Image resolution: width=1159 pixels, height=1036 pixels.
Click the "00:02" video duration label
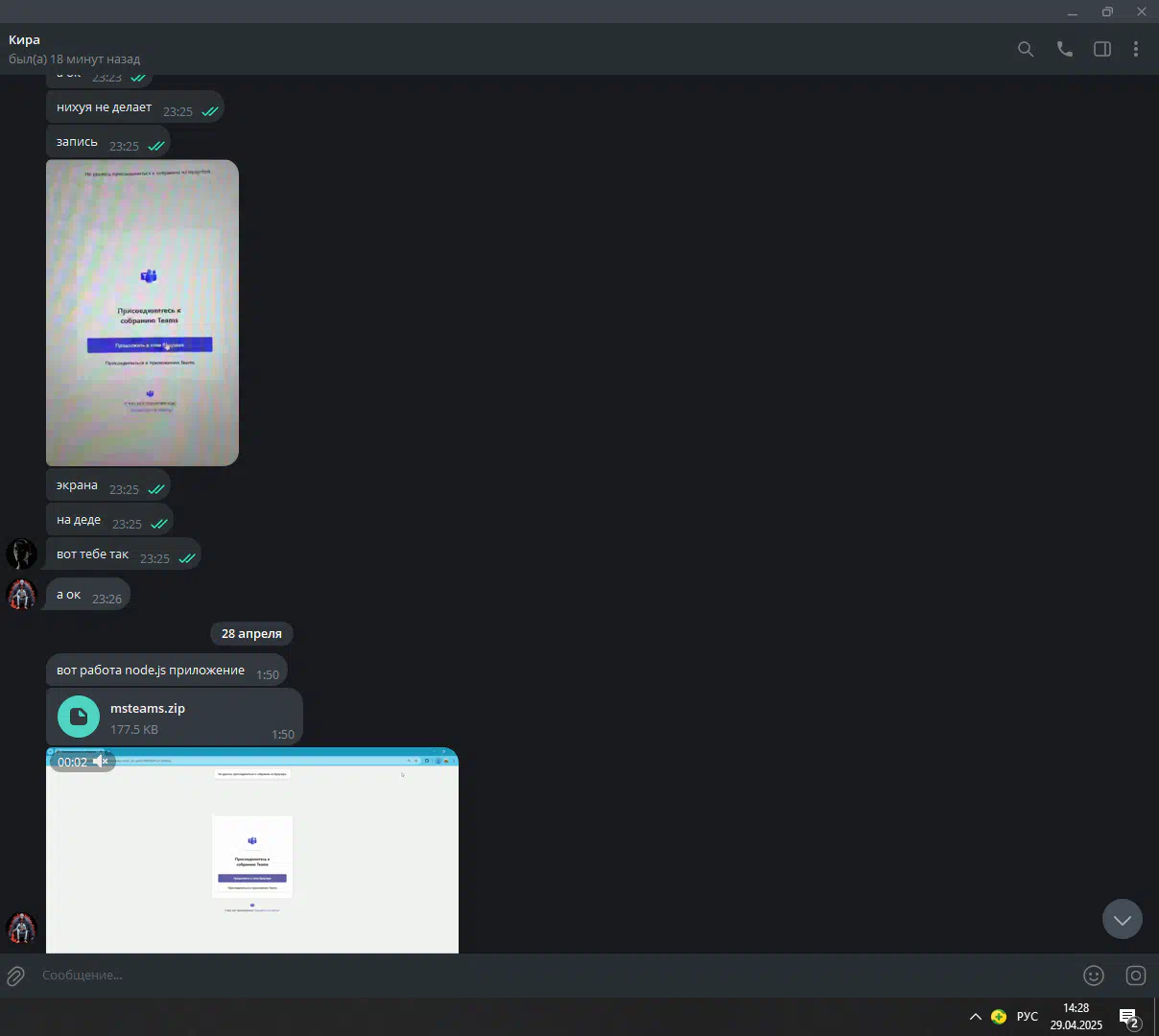(x=72, y=763)
